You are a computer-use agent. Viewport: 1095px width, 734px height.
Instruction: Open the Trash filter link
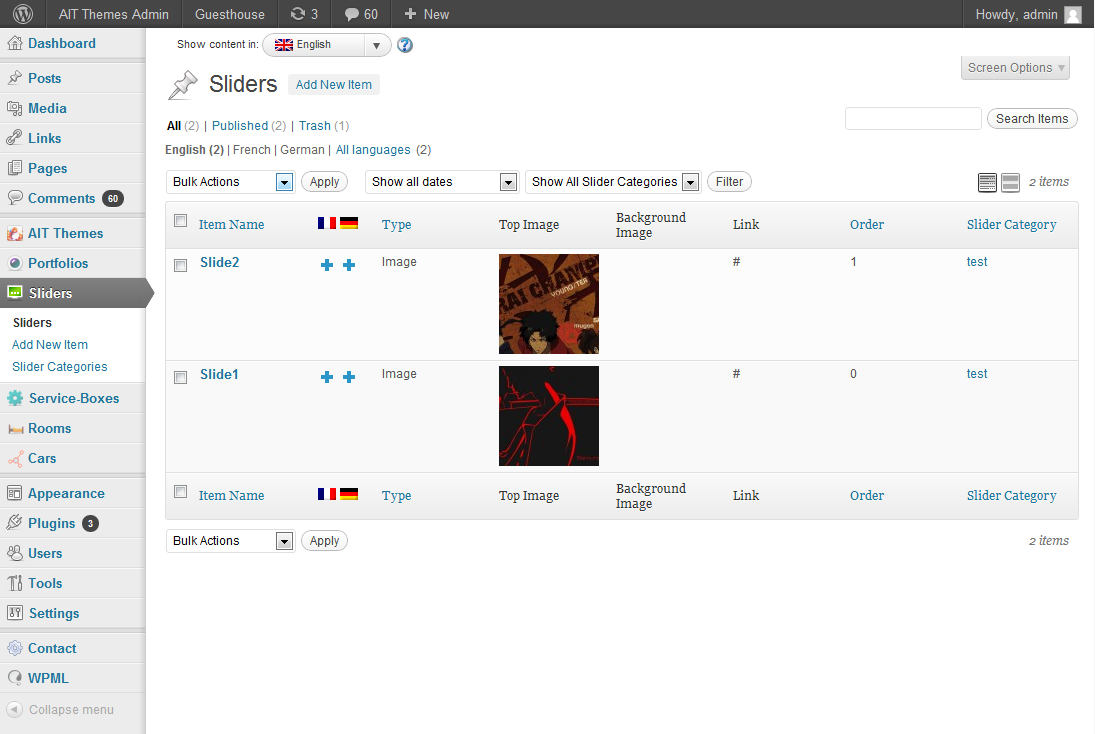[315, 126]
